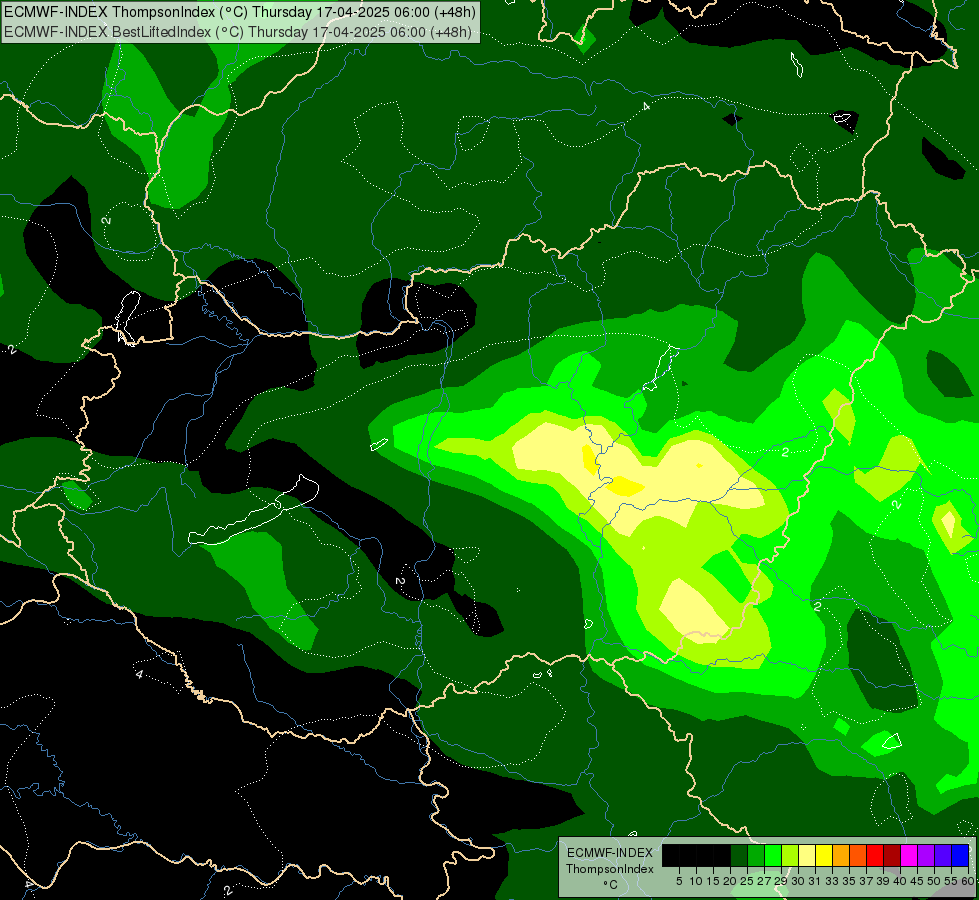979x900 pixels.
Task: Click legend tick value 35
Action: tap(849, 881)
